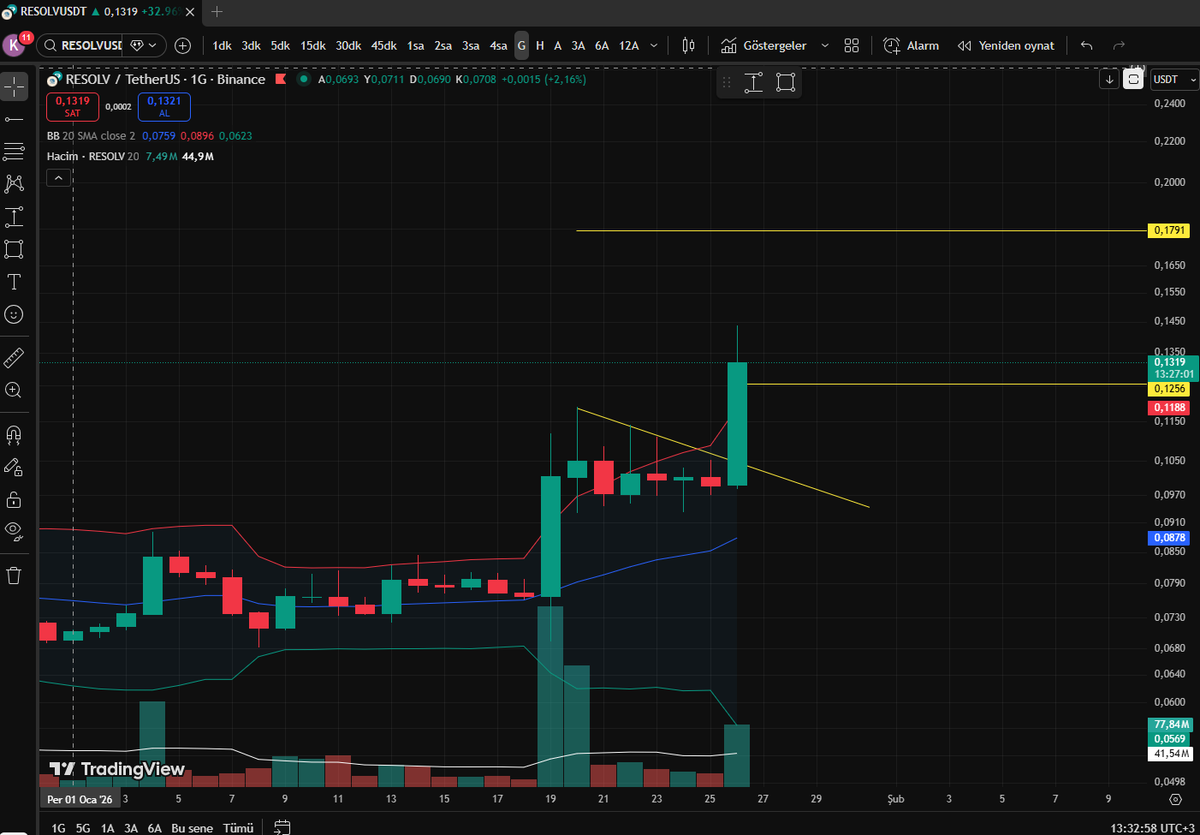Viewport: 1200px width, 835px height.
Task: Select the Trend Line drawing tool
Action: 14,119
